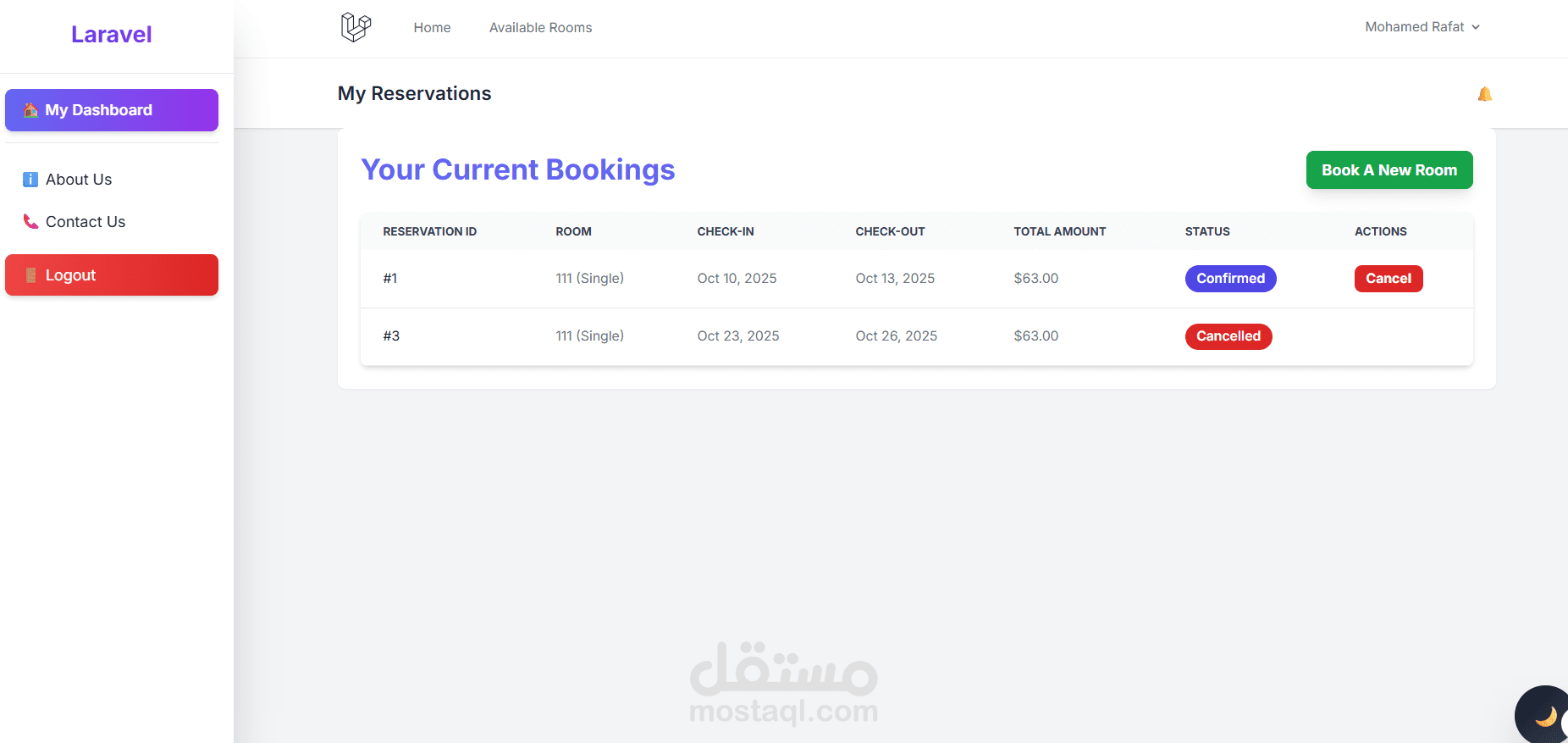1568x743 pixels.
Task: Toggle dark mode with moon icon
Action: [x=1546, y=716]
